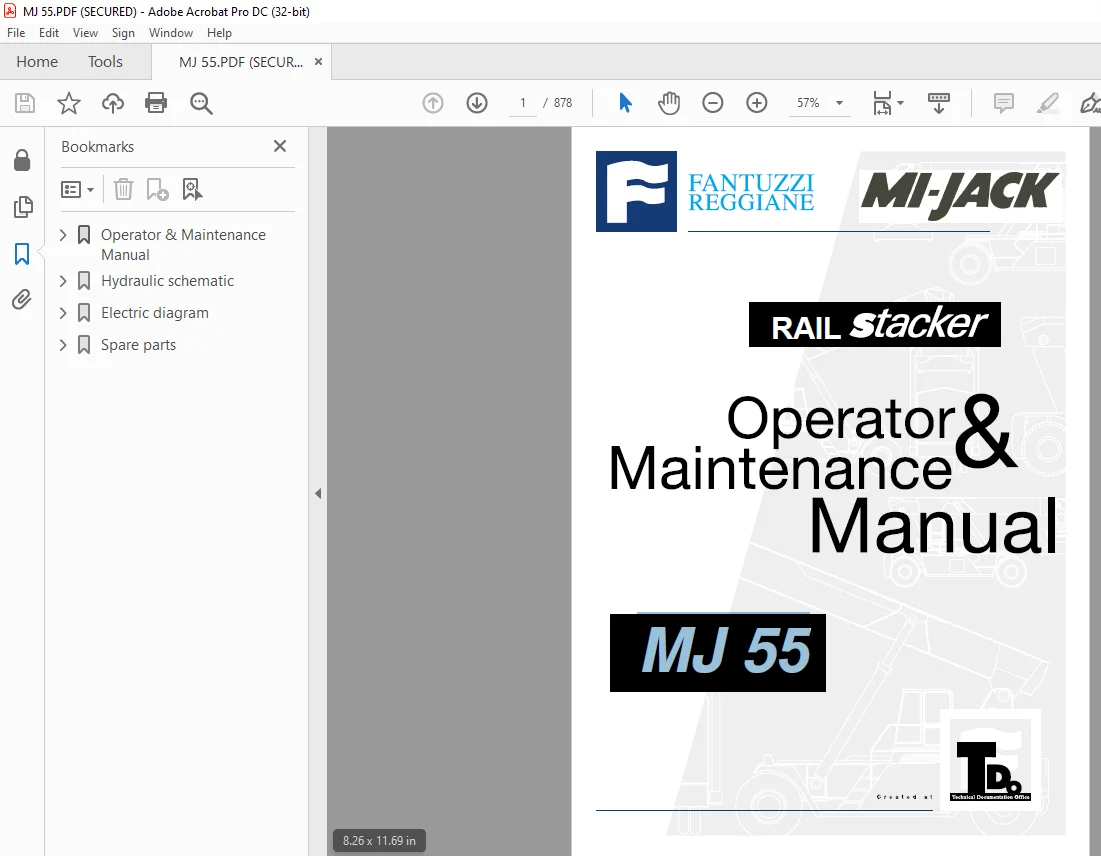Viewport: 1101px width, 856px height.
Task: Click the star bookmark icon in toolbar
Action: click(x=69, y=103)
